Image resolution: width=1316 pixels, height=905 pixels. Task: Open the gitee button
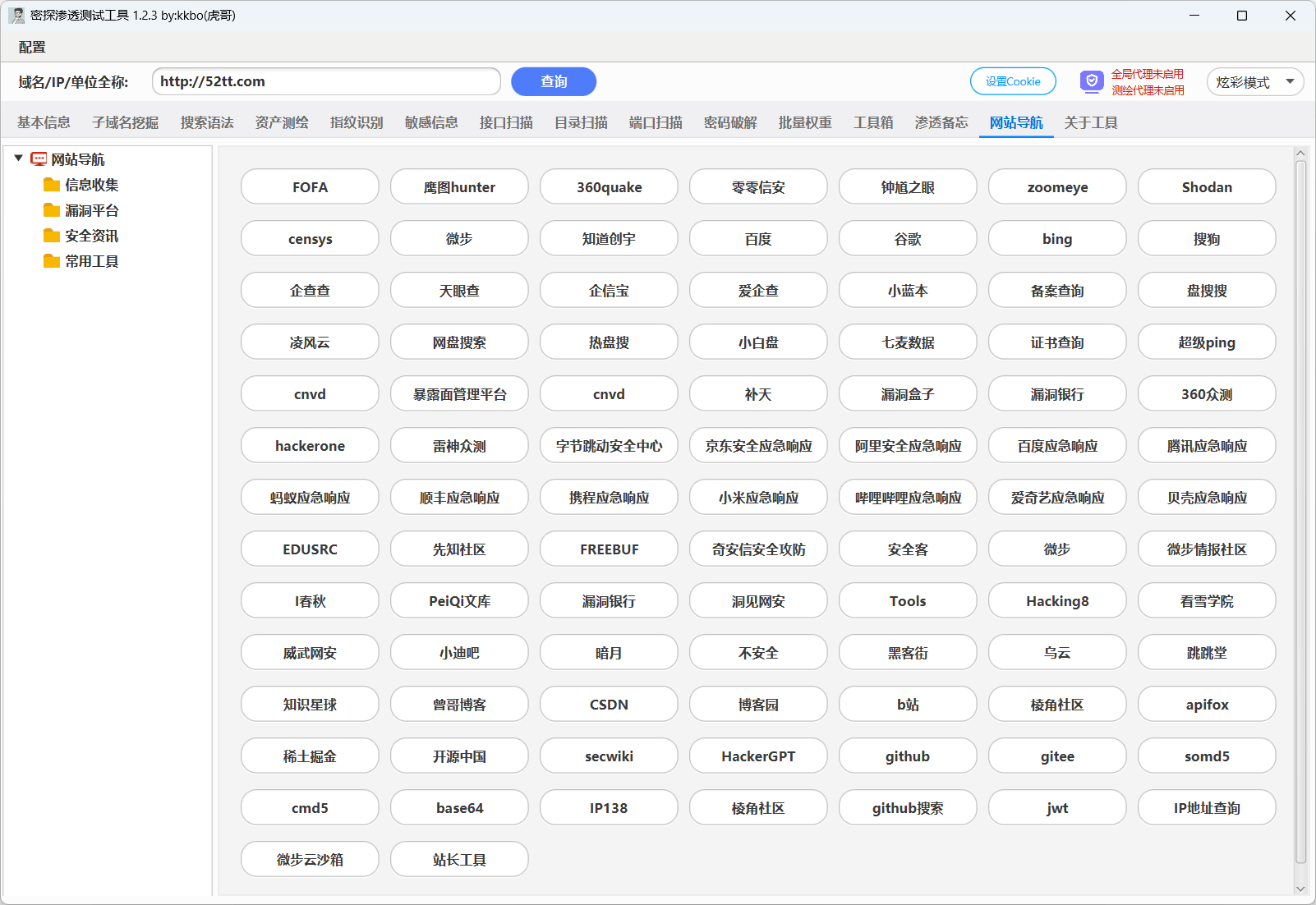1057,756
